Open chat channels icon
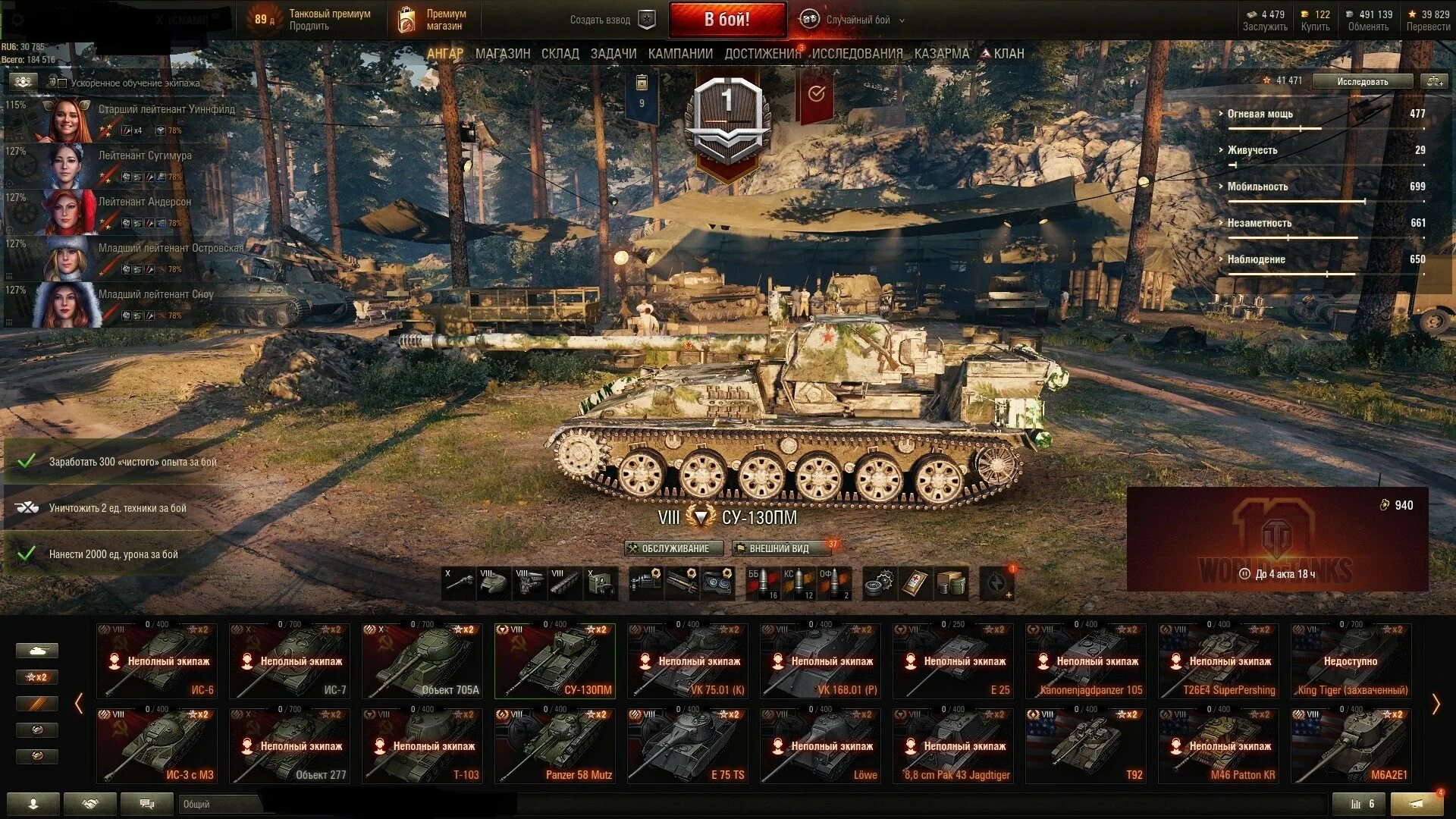Image resolution: width=1456 pixels, height=819 pixels. click(x=147, y=804)
